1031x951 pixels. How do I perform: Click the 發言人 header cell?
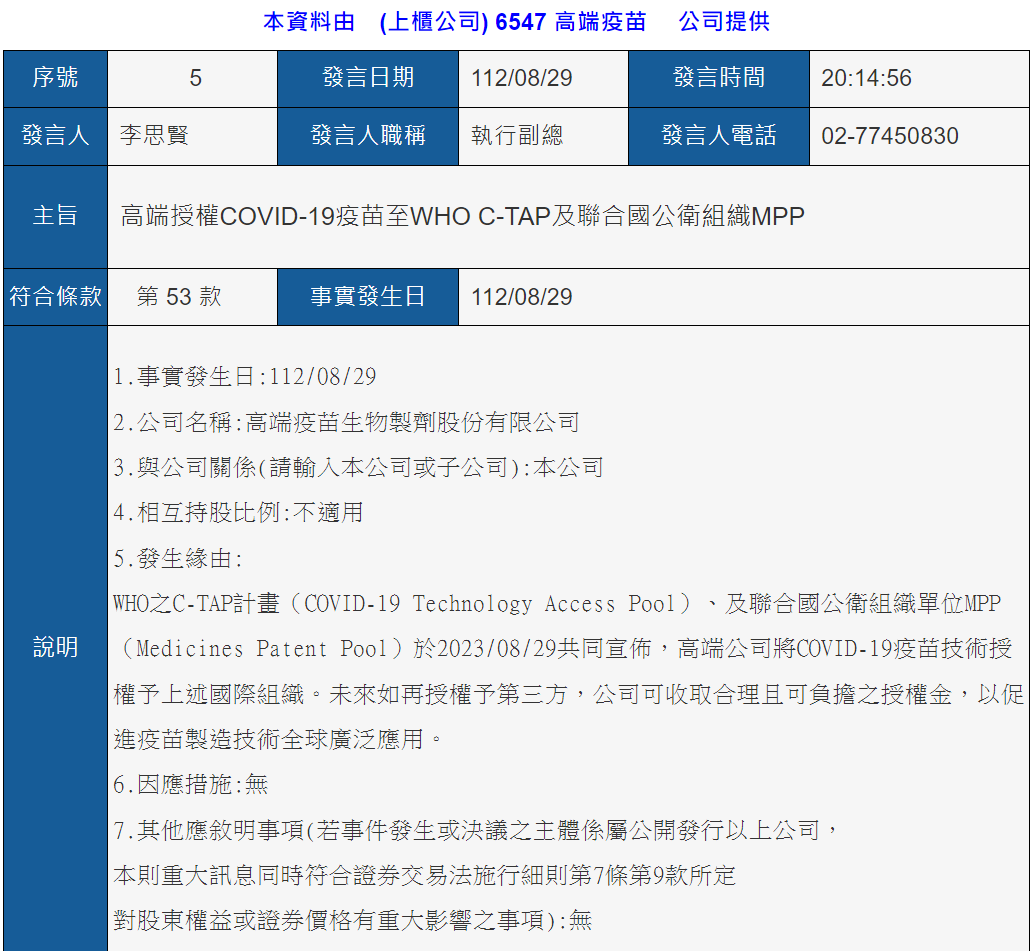55,136
